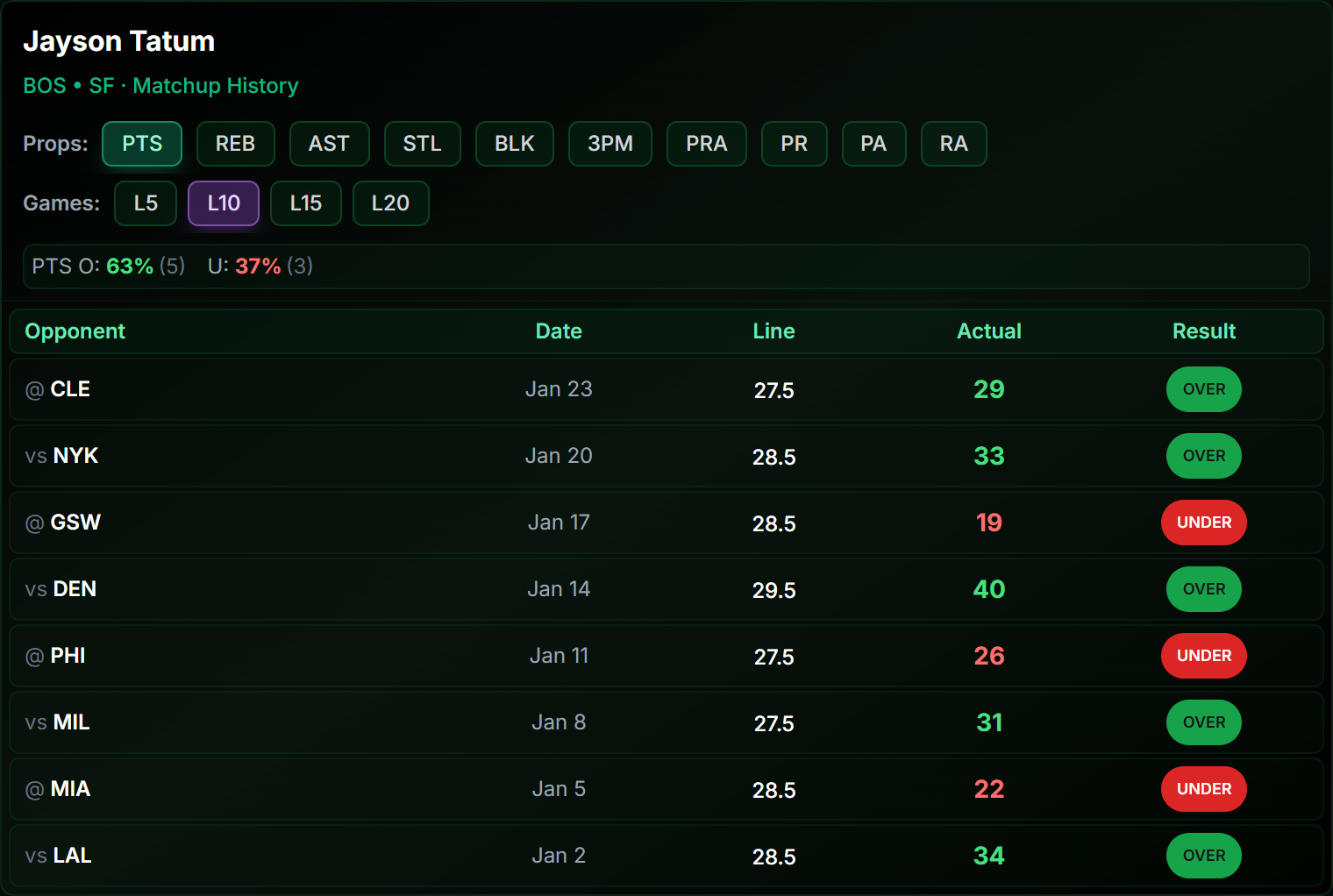Click OVER badge in the MIL row
The image size is (1333, 896).
click(x=1203, y=722)
